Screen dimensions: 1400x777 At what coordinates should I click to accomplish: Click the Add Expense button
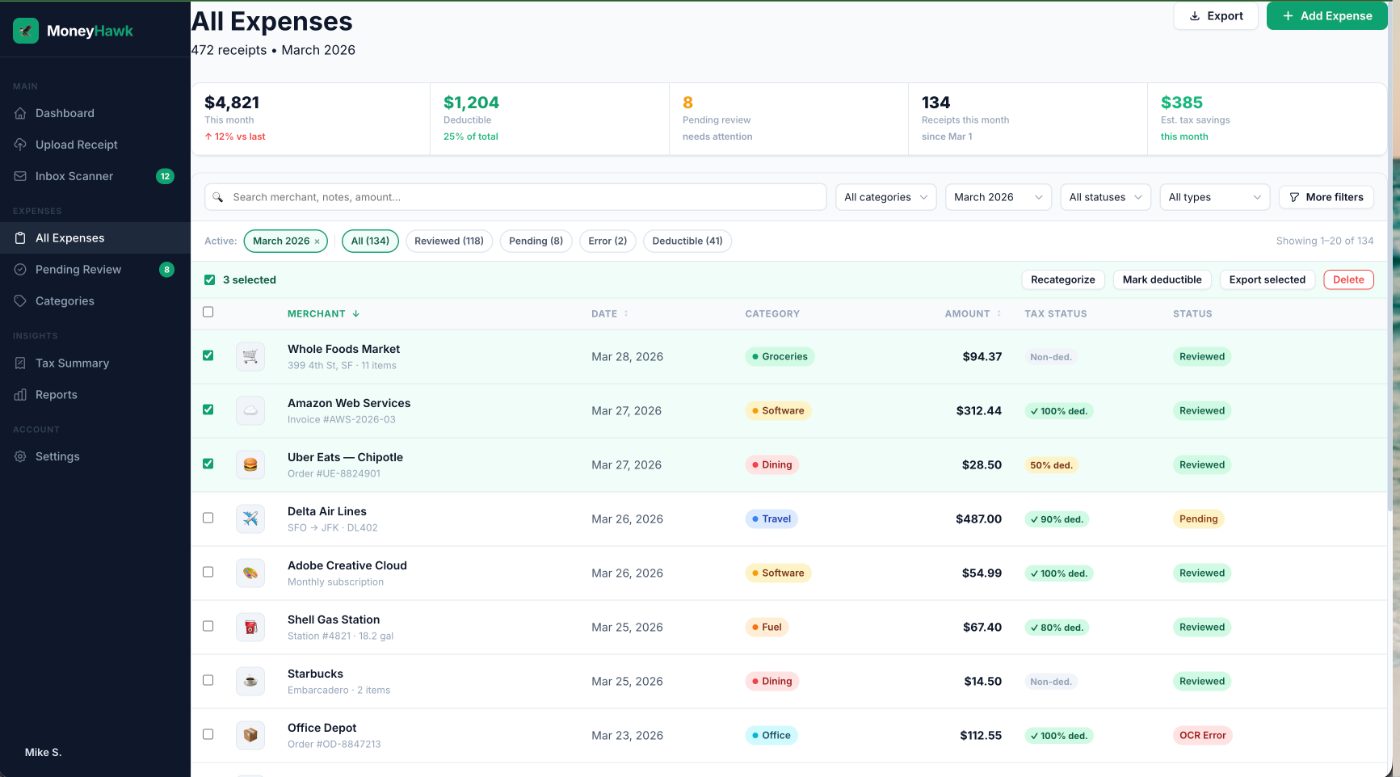pos(1327,16)
